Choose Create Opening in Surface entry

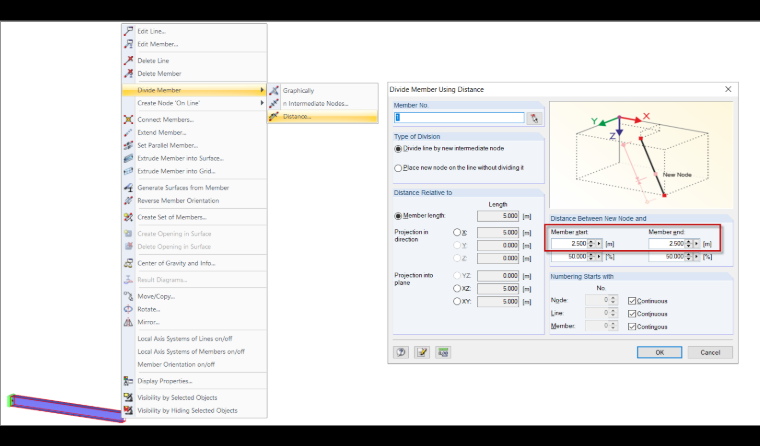(194, 234)
